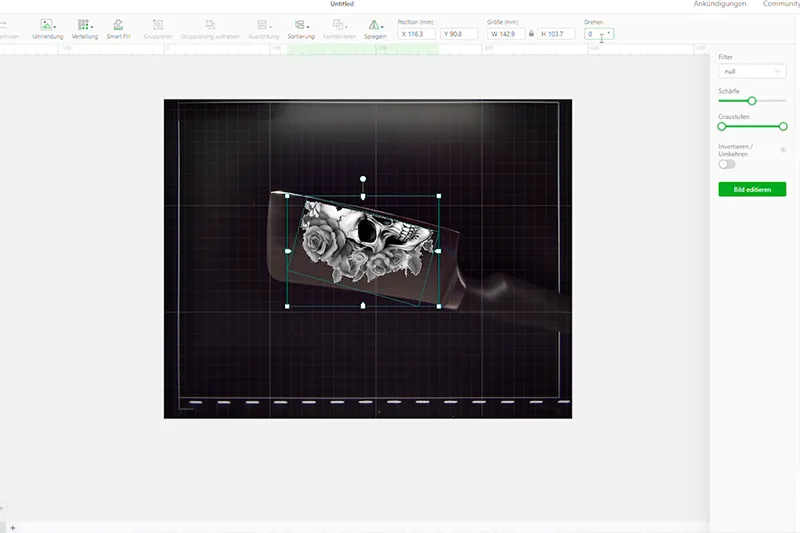Activate the Smart Fill tool
This screenshot has height=533, width=800.
(x=118, y=29)
